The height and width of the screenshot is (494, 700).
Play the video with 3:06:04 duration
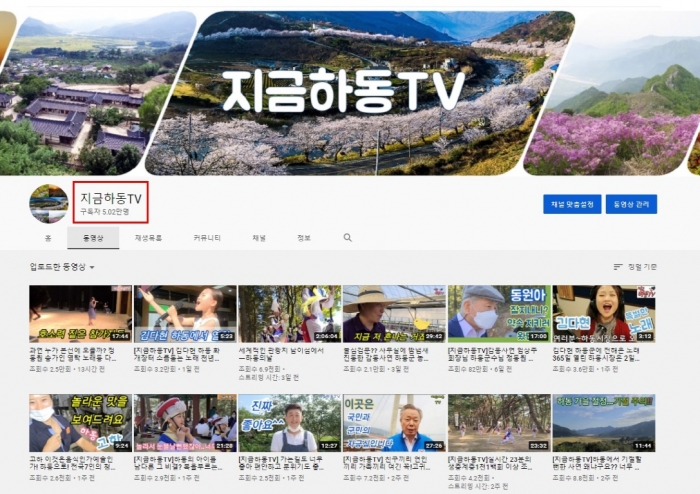click(x=289, y=314)
